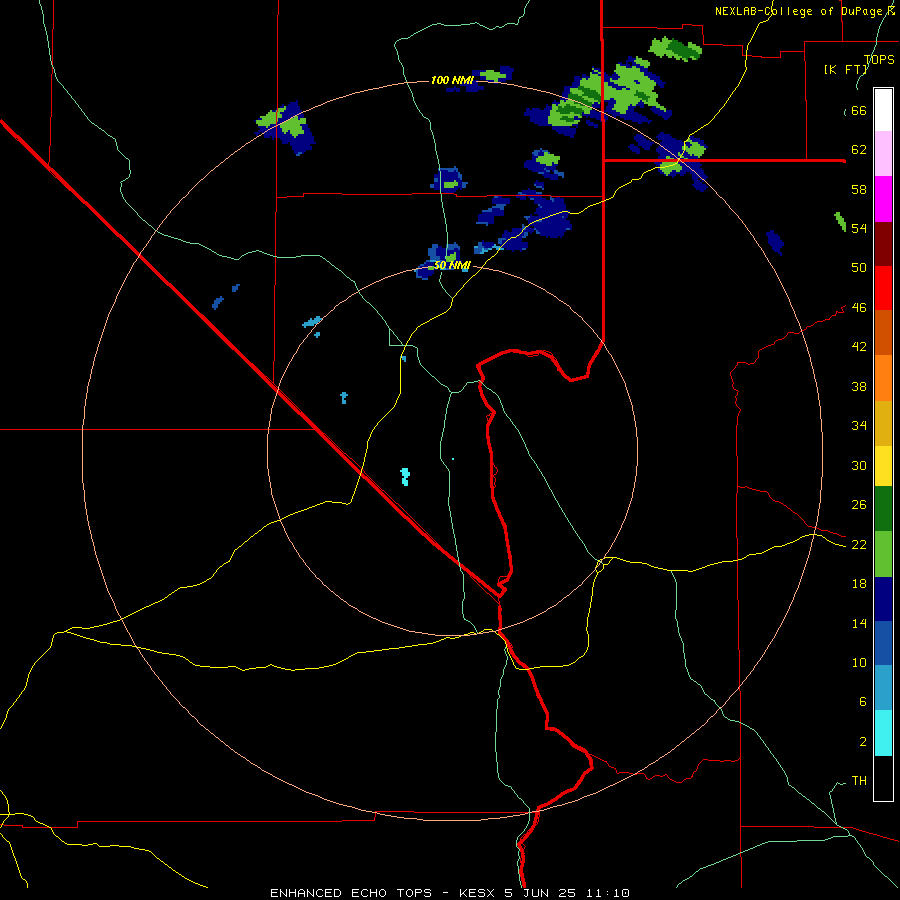Click the 100 NMI range ring label
The height and width of the screenshot is (900, 900).
click(452, 80)
